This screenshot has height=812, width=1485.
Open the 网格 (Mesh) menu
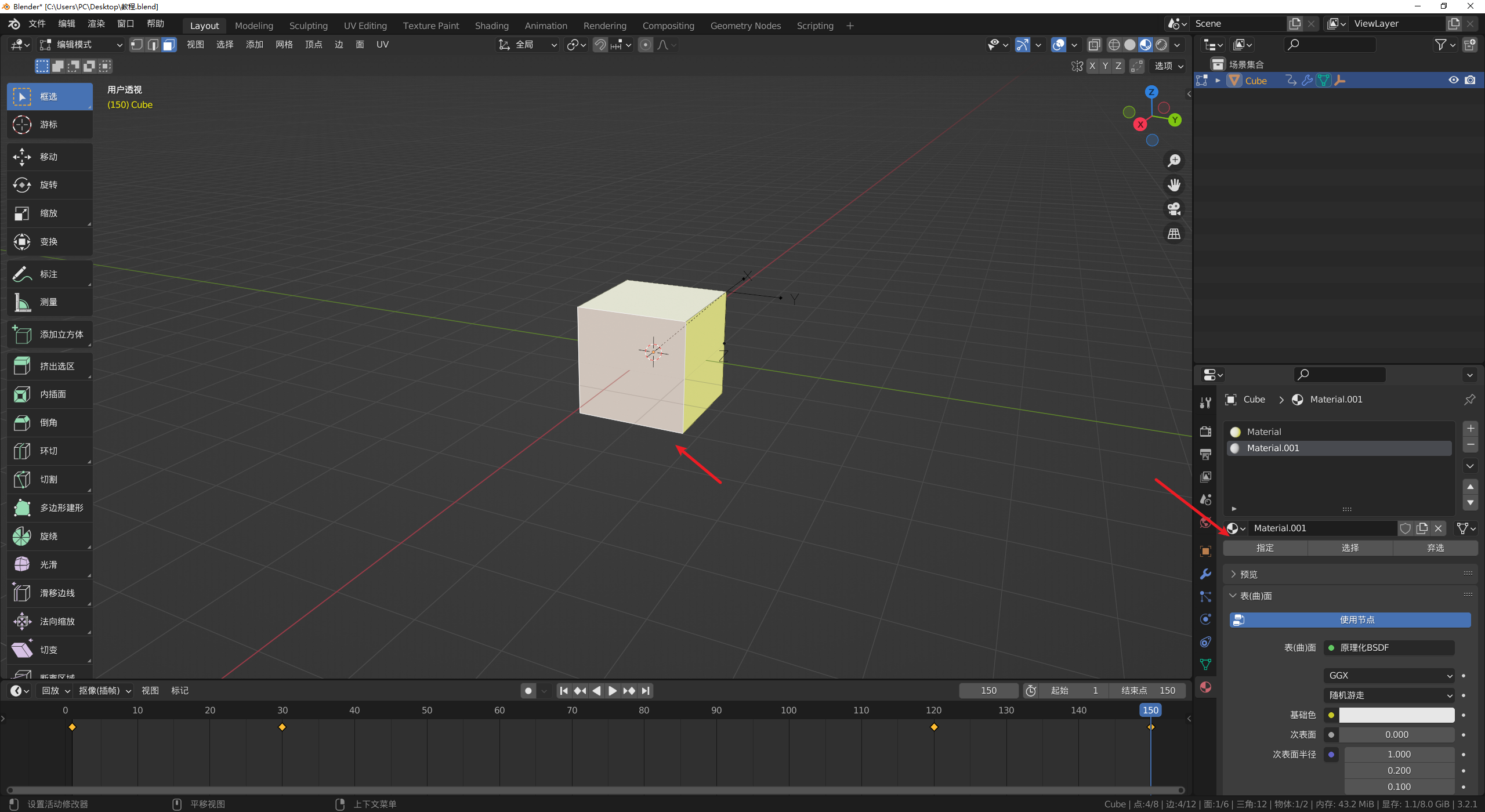pyautogui.click(x=284, y=45)
